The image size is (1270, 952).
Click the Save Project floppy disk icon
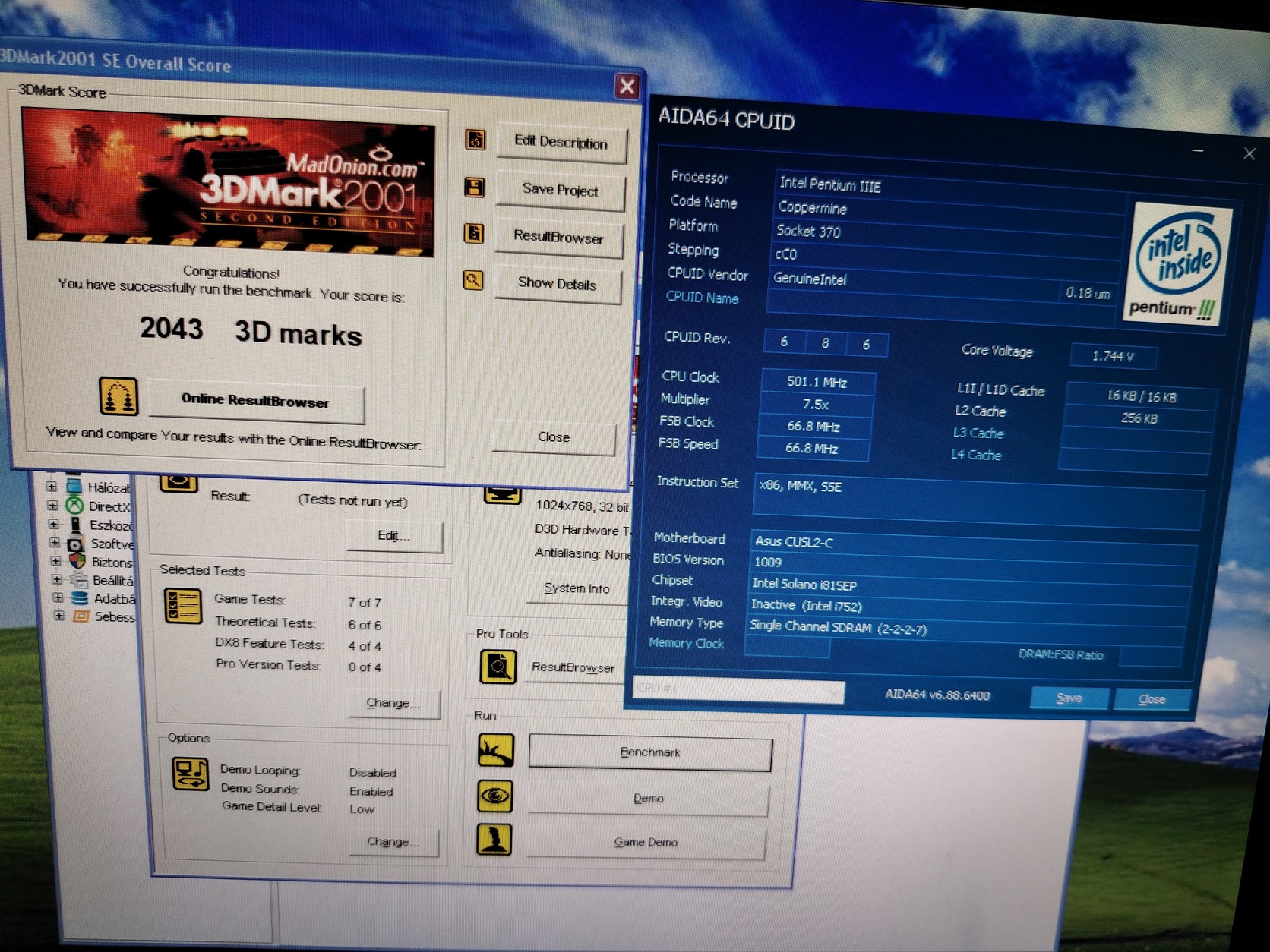click(x=475, y=188)
